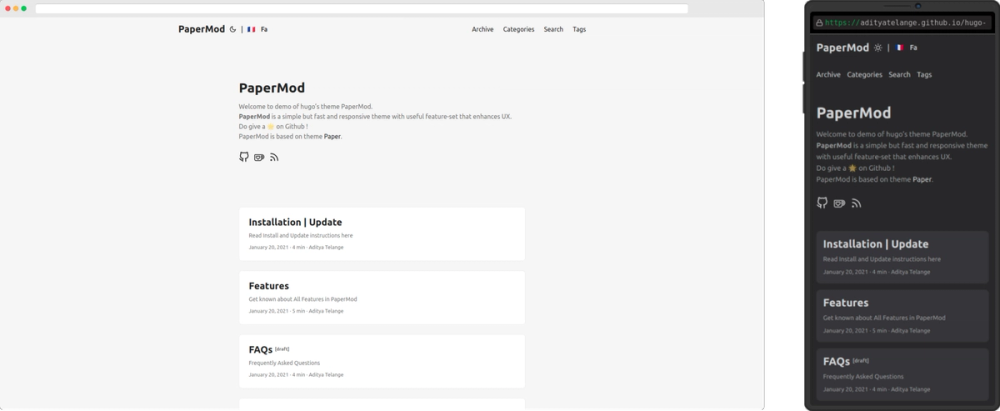Open Categories menu in mobile view
Screen dimensions: 1000x411
(864, 75)
